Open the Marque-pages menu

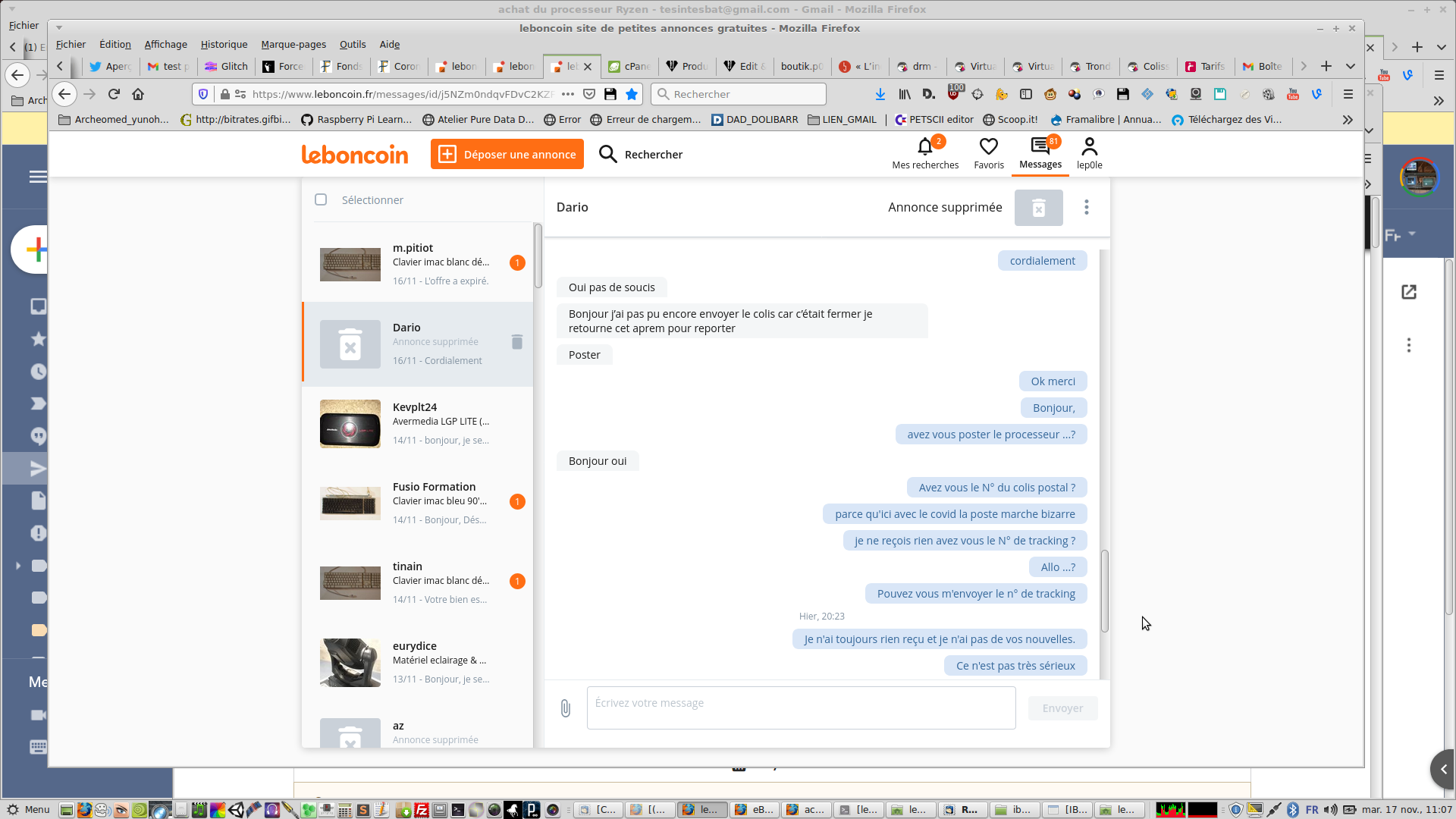click(x=293, y=45)
